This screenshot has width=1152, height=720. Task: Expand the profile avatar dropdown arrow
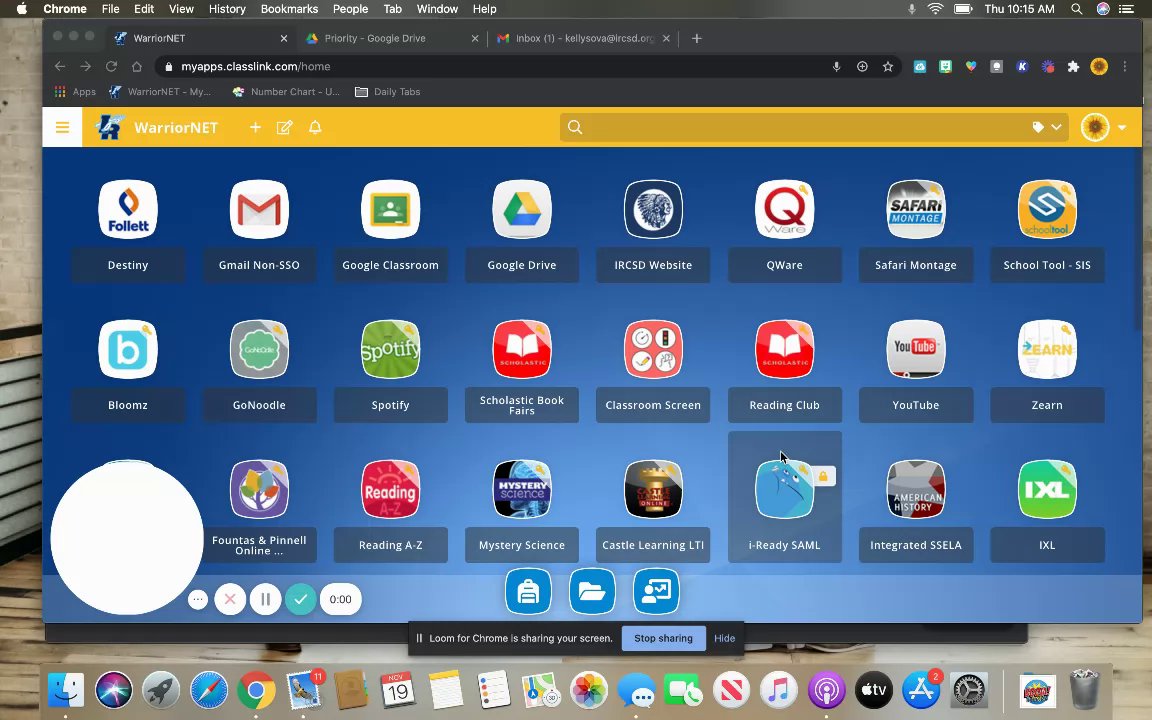coord(1122,128)
